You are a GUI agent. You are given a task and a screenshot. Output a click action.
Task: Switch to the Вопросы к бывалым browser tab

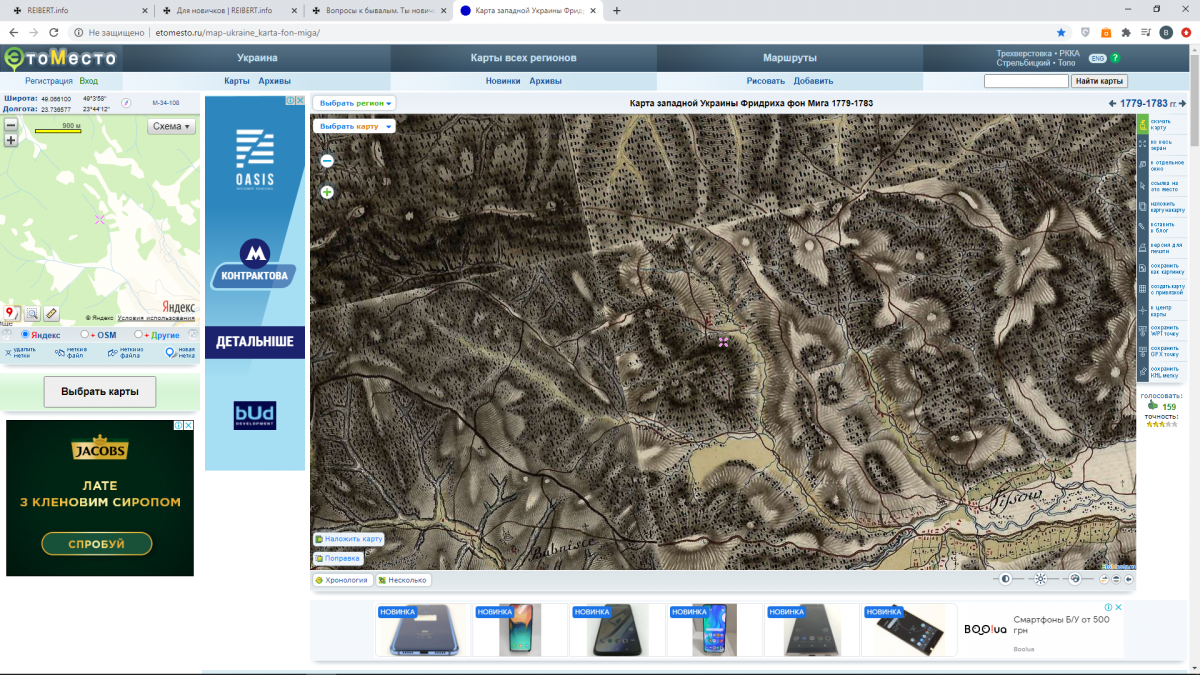tap(377, 10)
